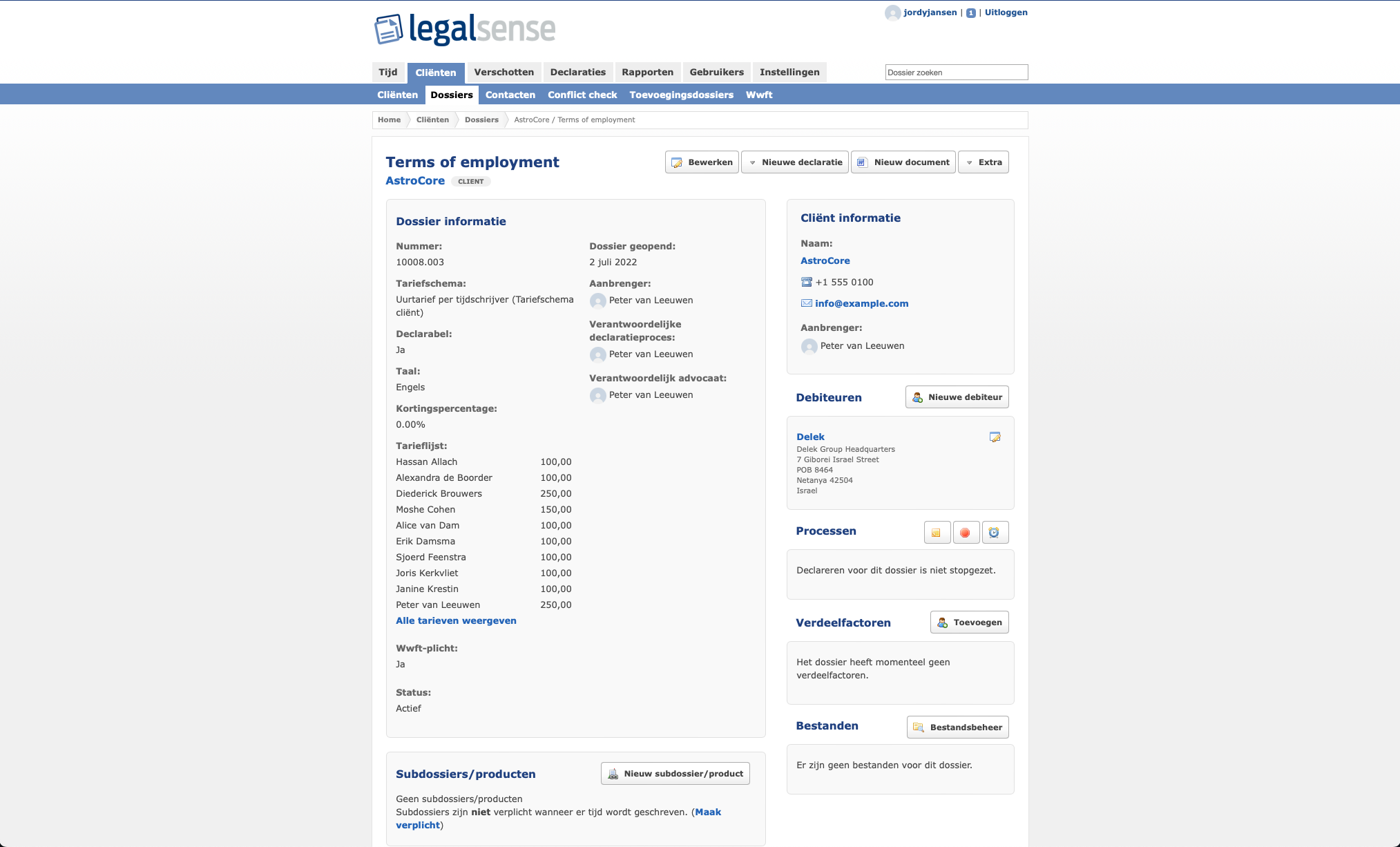Open the AstroCore link in Cliënt informatie

point(825,261)
